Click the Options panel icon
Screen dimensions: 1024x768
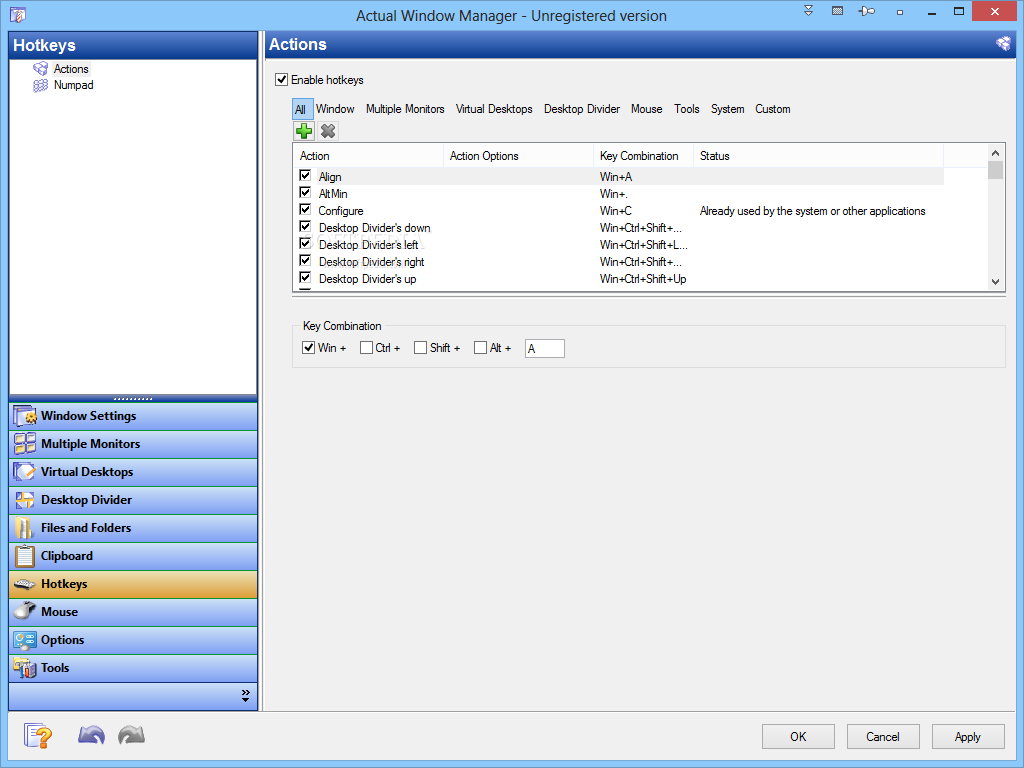pyautogui.click(x=25, y=640)
